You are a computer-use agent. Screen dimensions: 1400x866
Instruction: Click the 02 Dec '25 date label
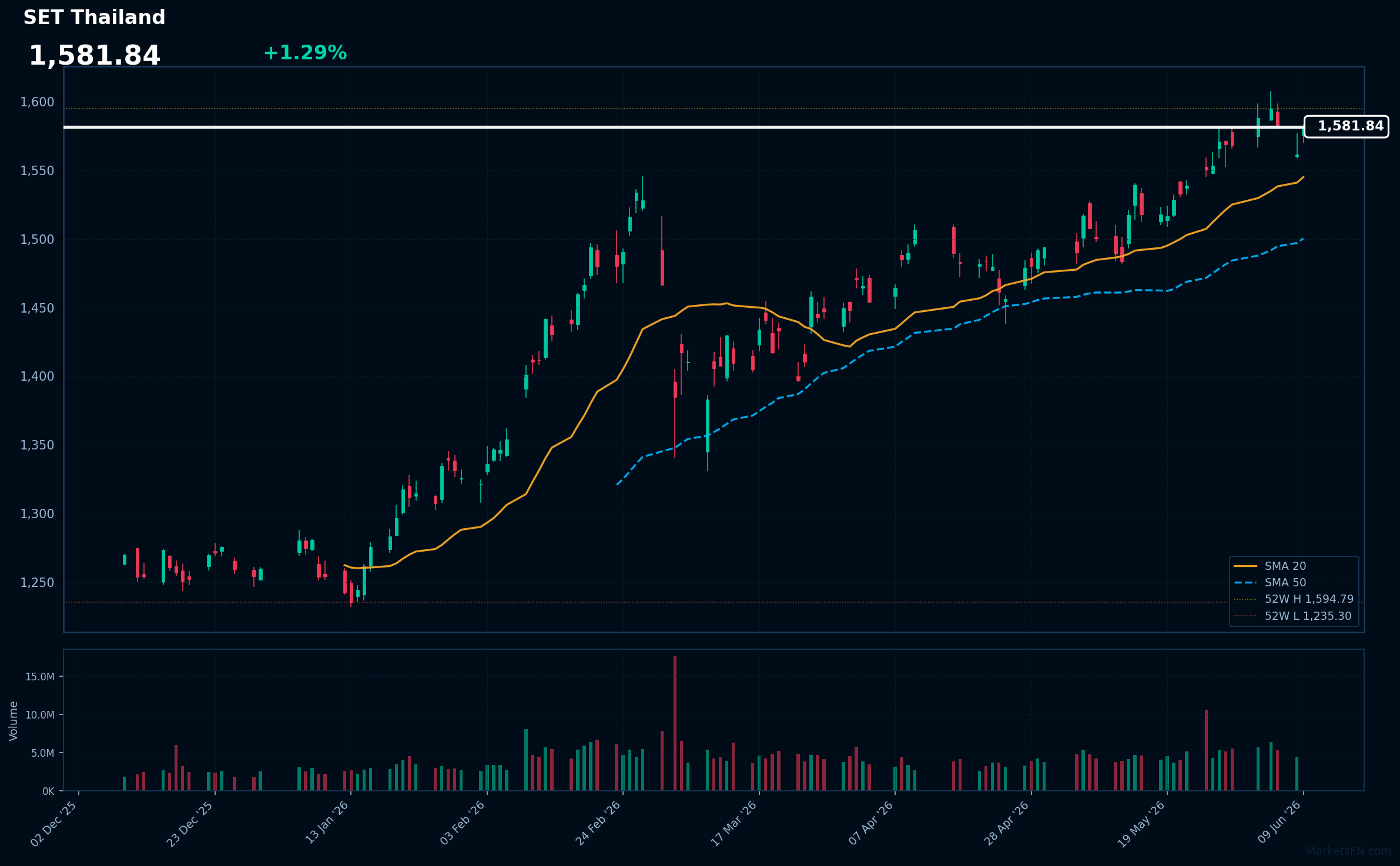pos(54,824)
